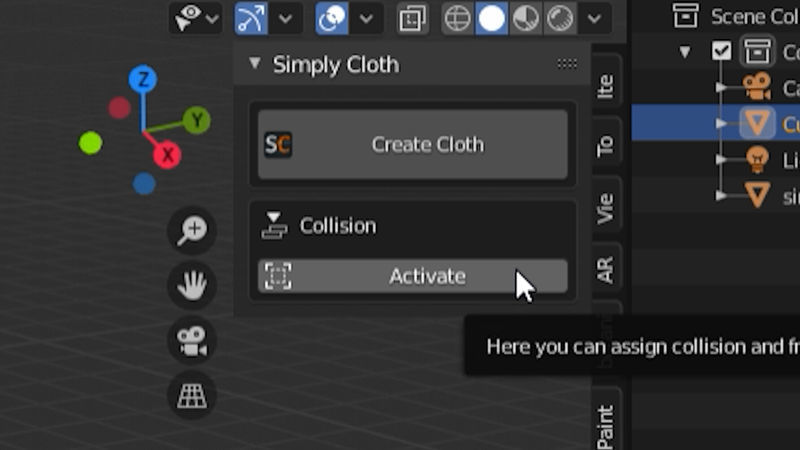The height and width of the screenshot is (450, 800).
Task: Click the negative Z axis dot on gizmo
Action: (x=144, y=184)
